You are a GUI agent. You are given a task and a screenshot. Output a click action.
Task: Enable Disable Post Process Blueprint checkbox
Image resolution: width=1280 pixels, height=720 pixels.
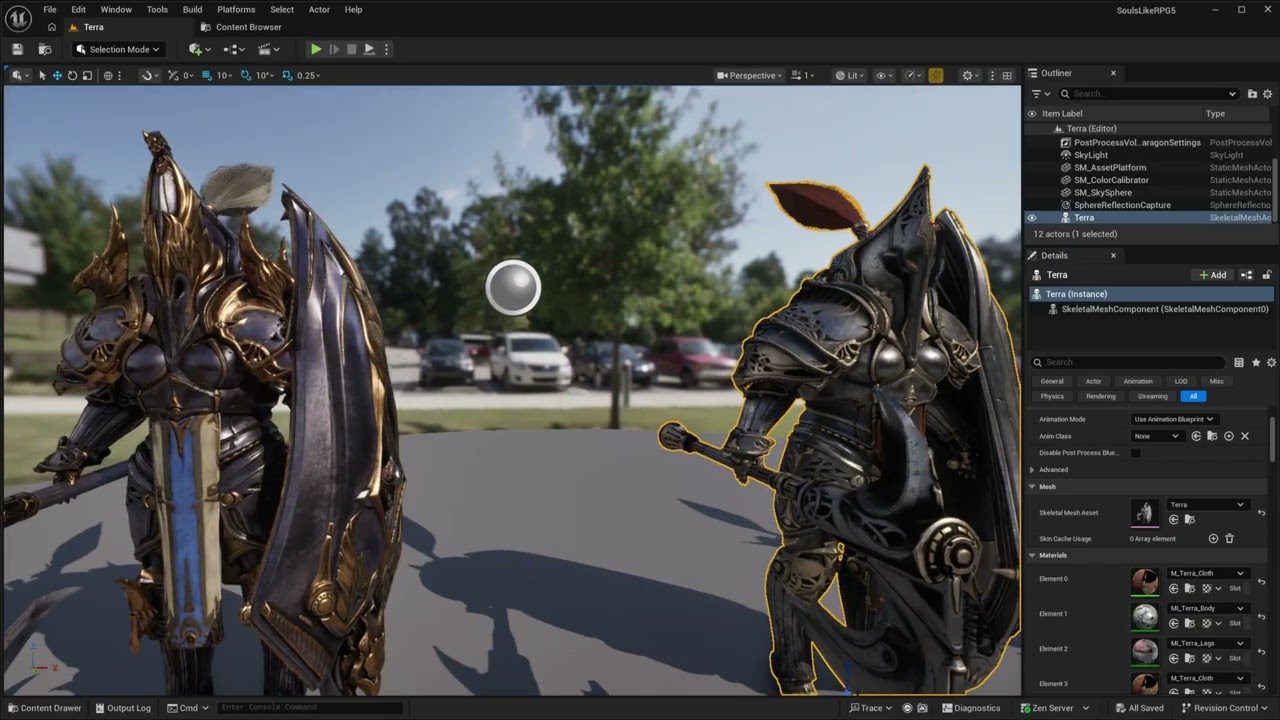1135,453
